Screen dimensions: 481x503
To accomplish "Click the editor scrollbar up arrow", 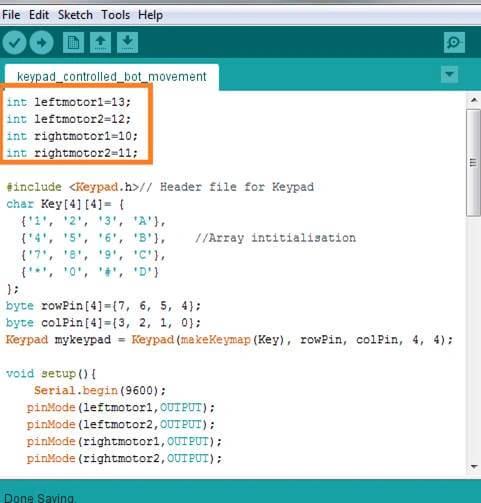I will (x=474, y=100).
